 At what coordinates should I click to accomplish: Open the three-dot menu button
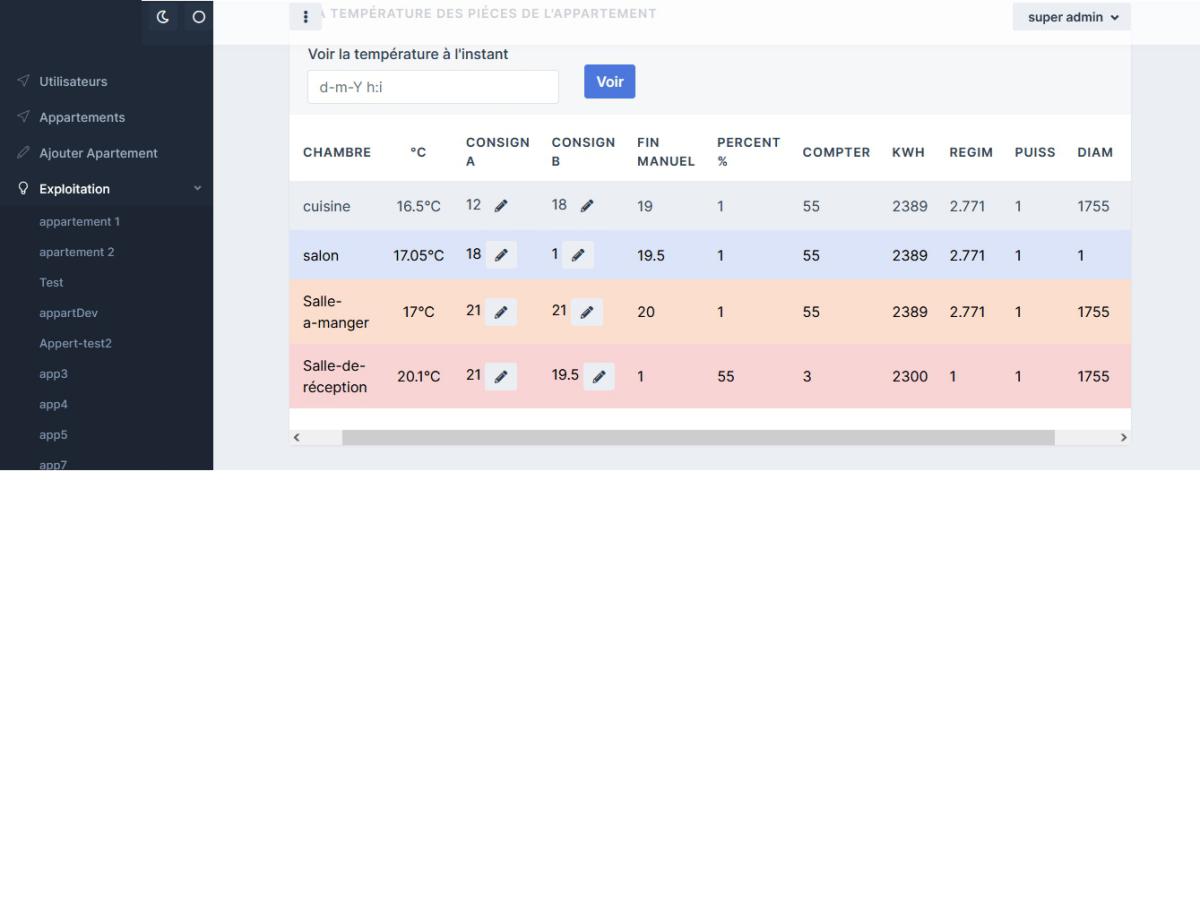click(x=306, y=17)
